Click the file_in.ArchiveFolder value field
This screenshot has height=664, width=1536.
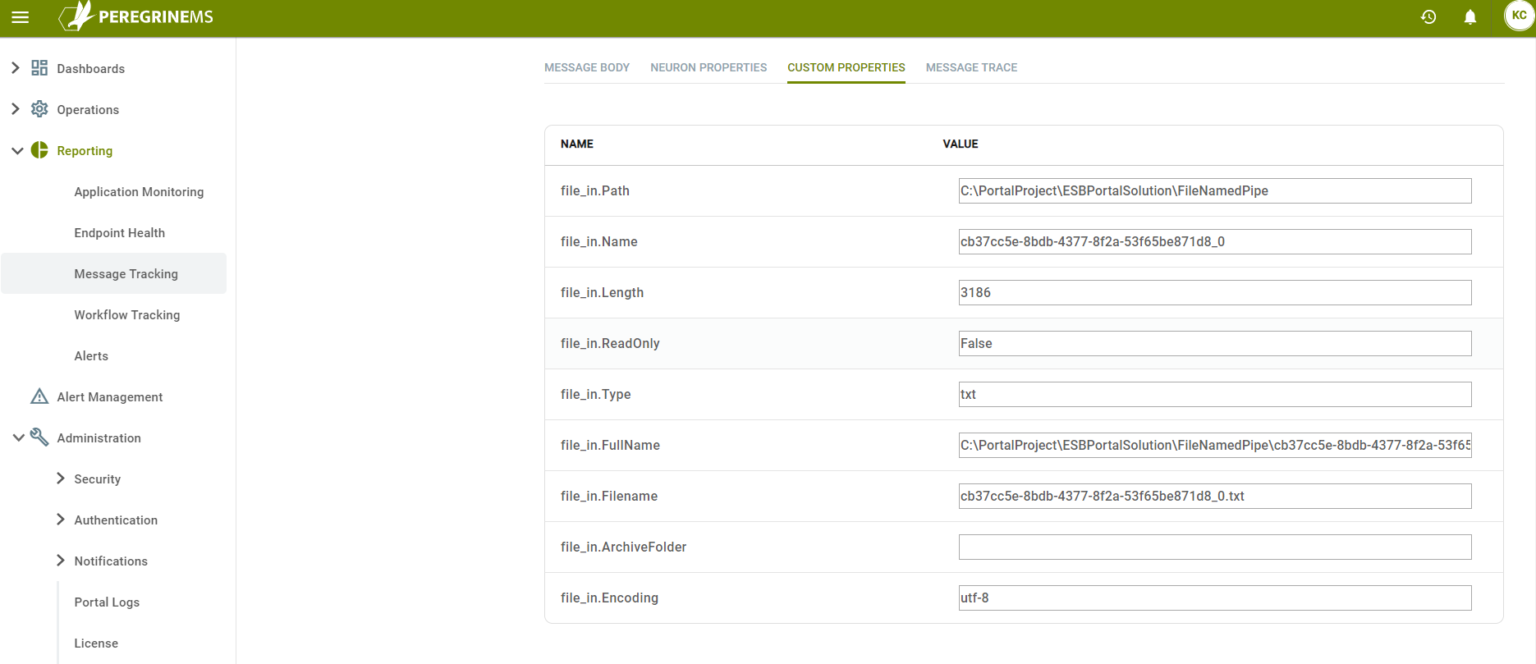click(1214, 547)
